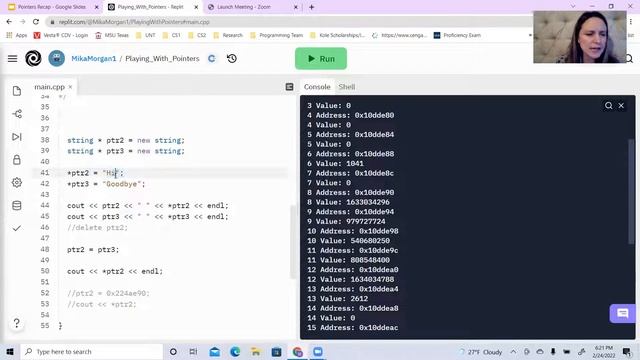The image size is (640, 360).
Task: Click the loading spinner next to project name
Action: click(x=211, y=59)
